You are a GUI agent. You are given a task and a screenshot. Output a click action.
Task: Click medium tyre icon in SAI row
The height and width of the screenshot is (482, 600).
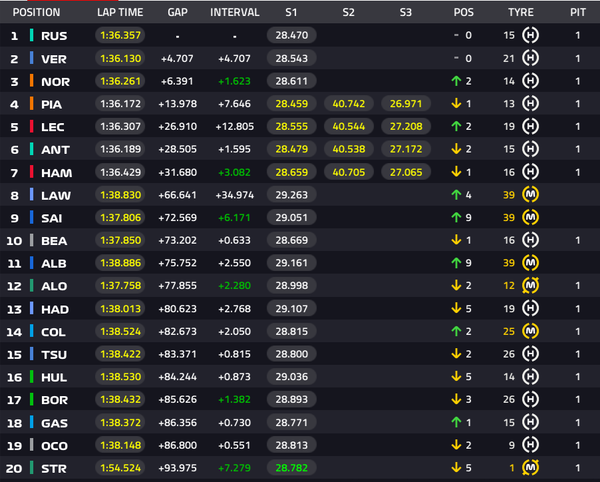point(530,217)
